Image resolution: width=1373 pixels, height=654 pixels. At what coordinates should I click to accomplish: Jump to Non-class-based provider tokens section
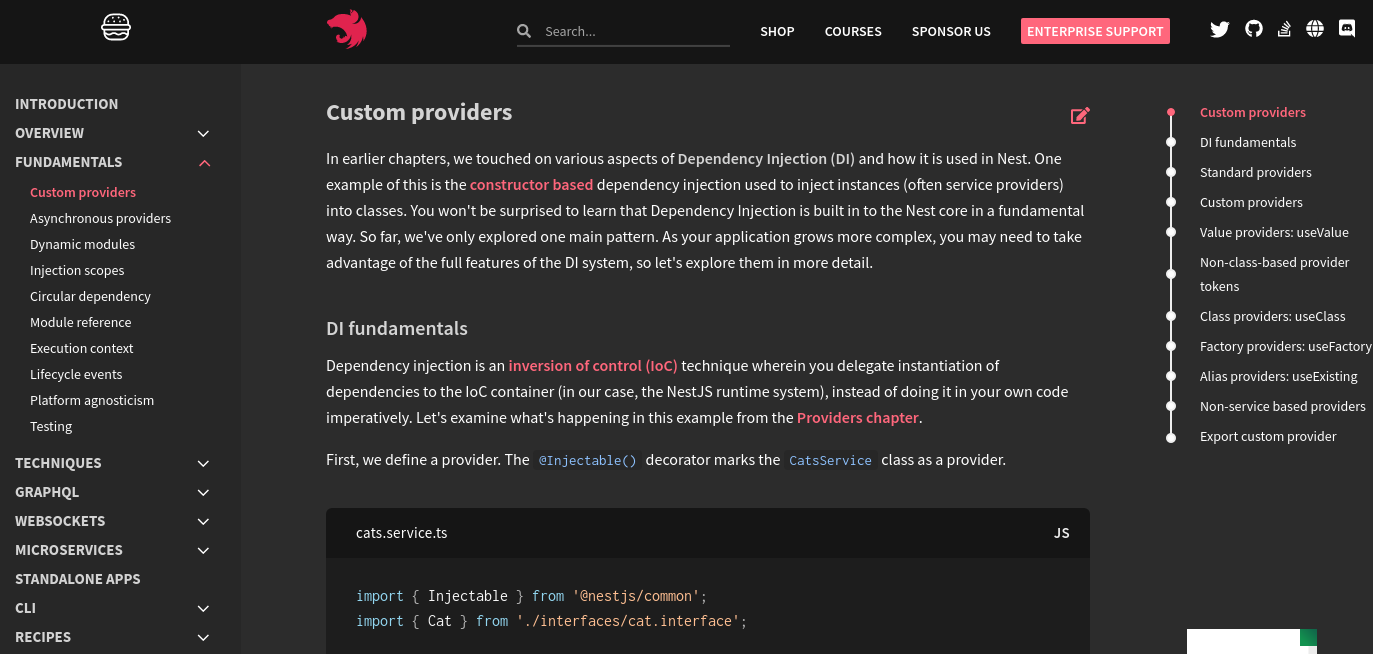pos(1275,274)
